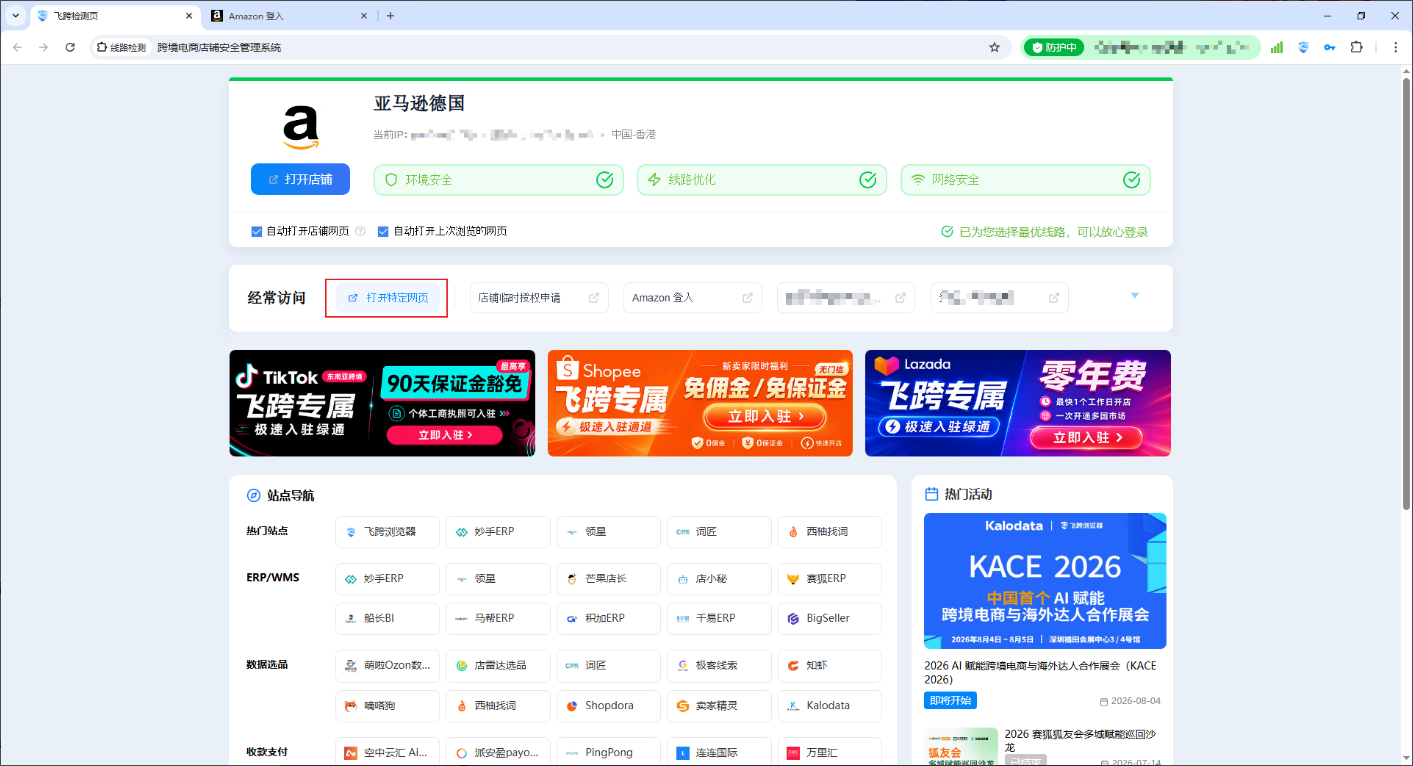Image resolution: width=1413 pixels, height=766 pixels.
Task: Toggle the 自动打开店铺网页 checkbox
Action: [x=257, y=231]
